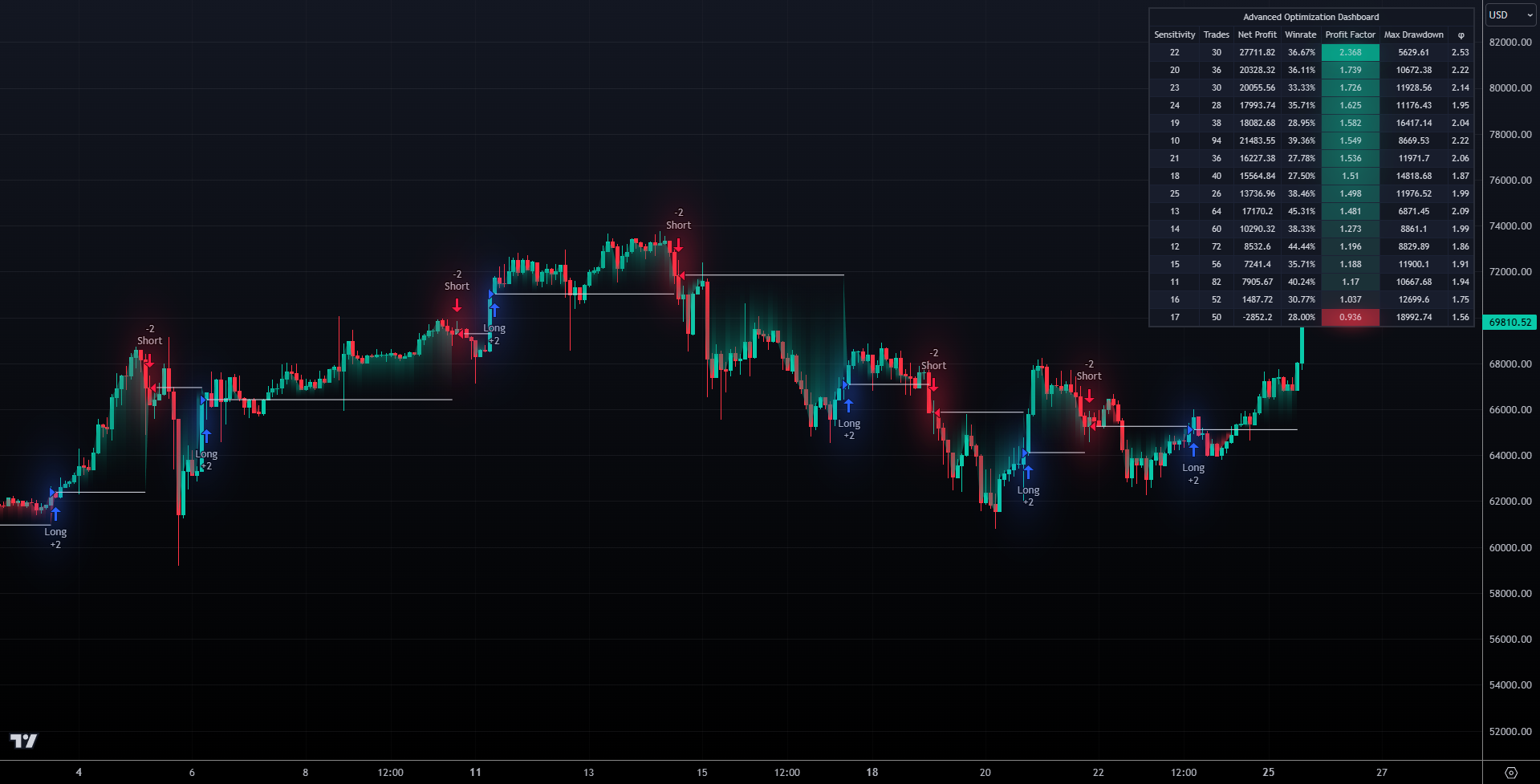Click the red Short -2 arrow near the 18th
Screen dimensions: 1540x784
[x=933, y=384]
